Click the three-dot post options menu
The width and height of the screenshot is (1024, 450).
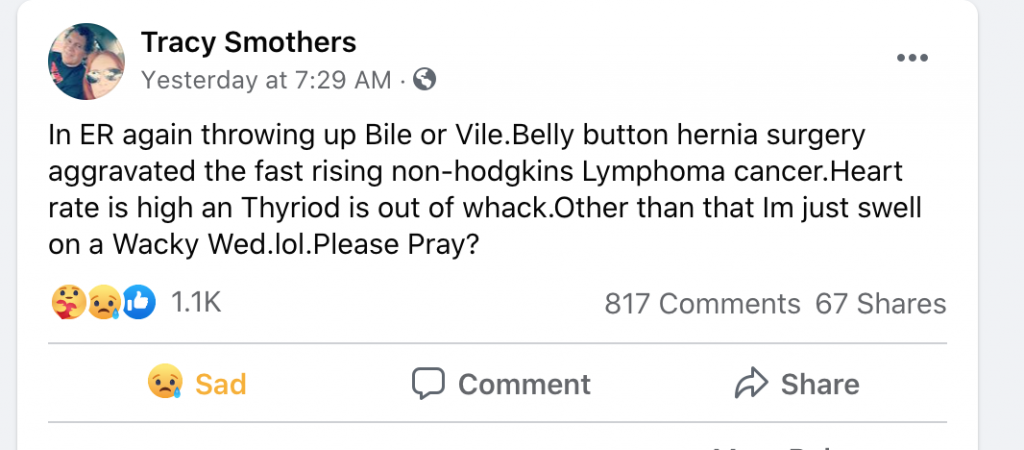tap(911, 59)
